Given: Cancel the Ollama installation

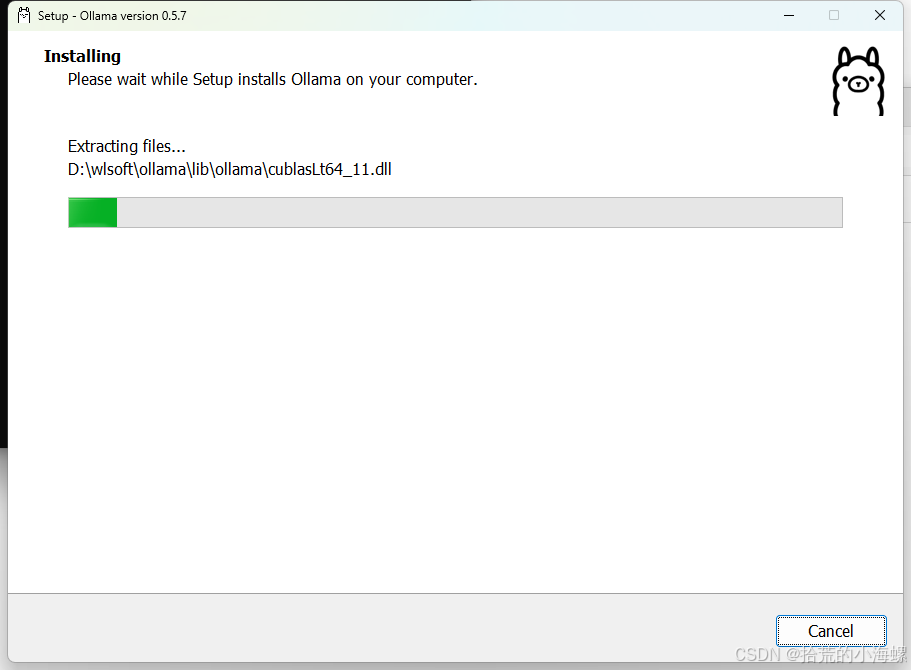Looking at the screenshot, I should 831,630.
